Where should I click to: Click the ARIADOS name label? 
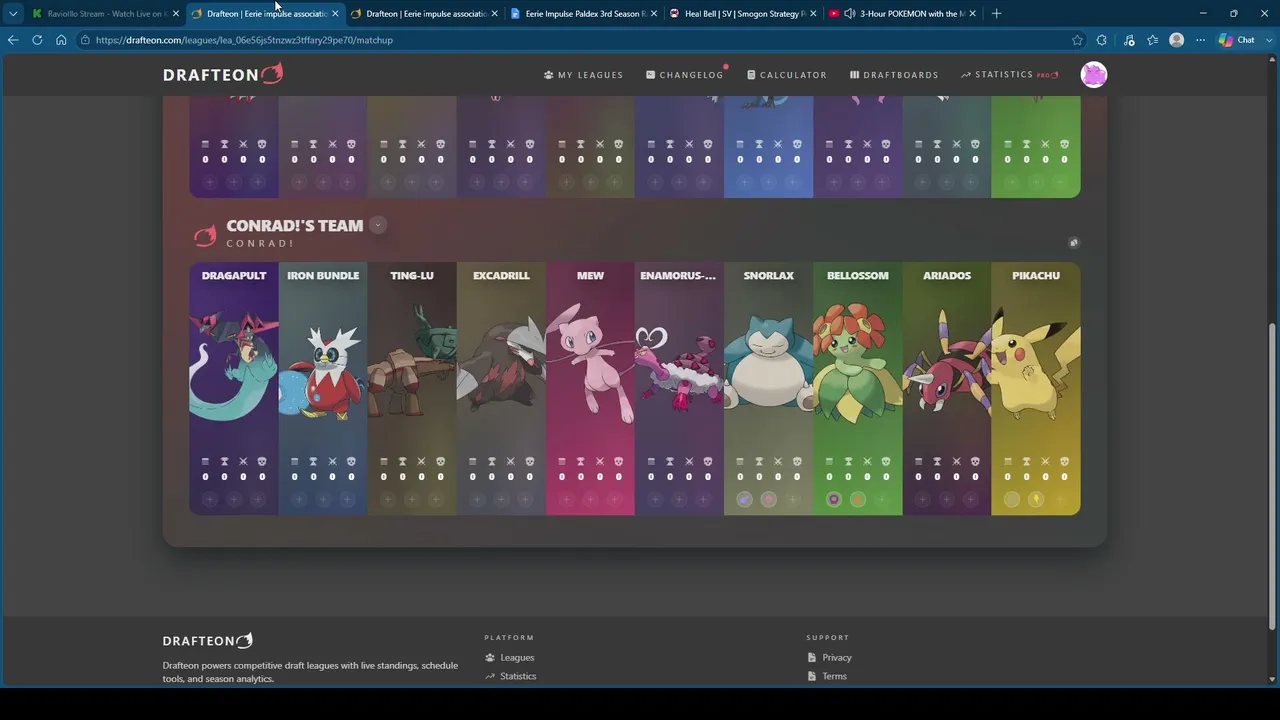coord(946,276)
